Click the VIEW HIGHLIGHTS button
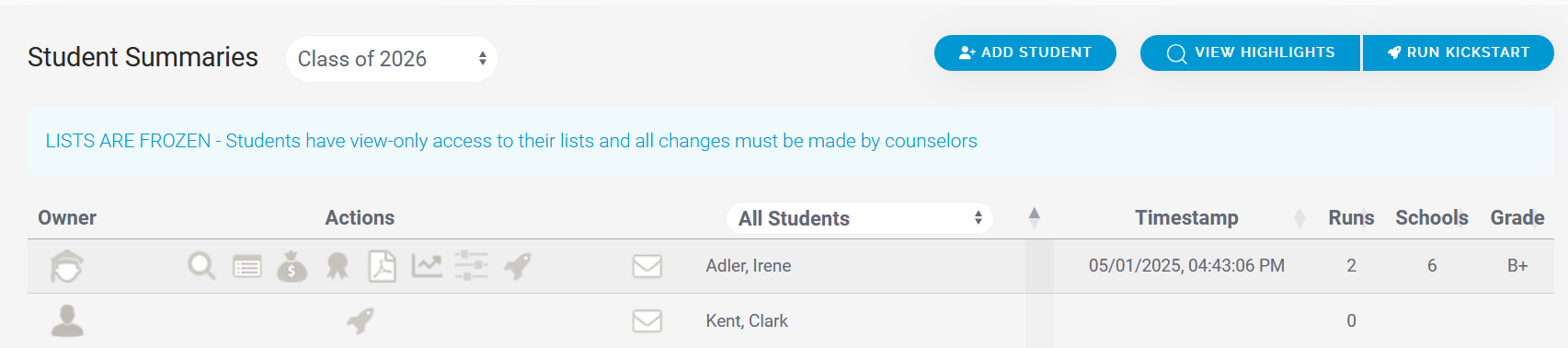Viewport: 1568px width, 348px height. 1251,52
